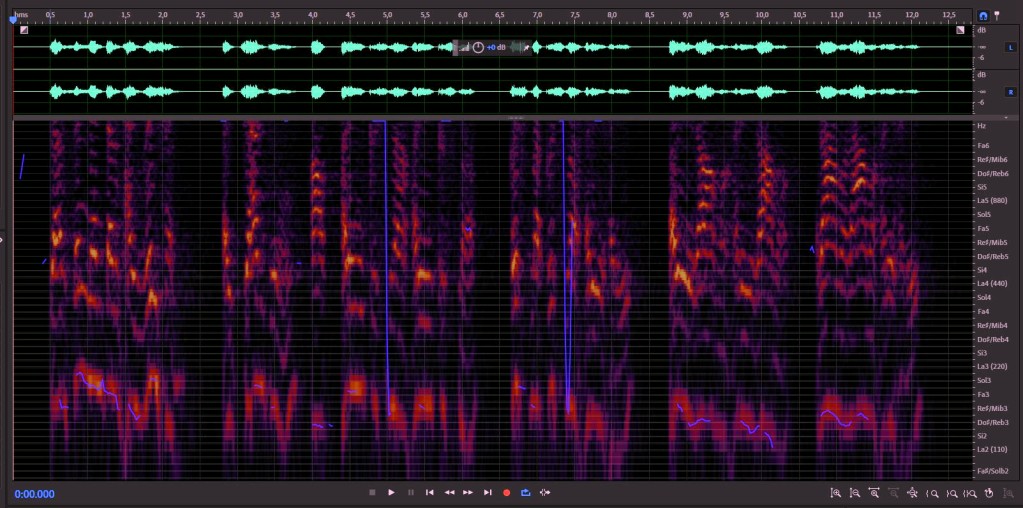
Task: Start playback with the Play button
Action: 391,492
